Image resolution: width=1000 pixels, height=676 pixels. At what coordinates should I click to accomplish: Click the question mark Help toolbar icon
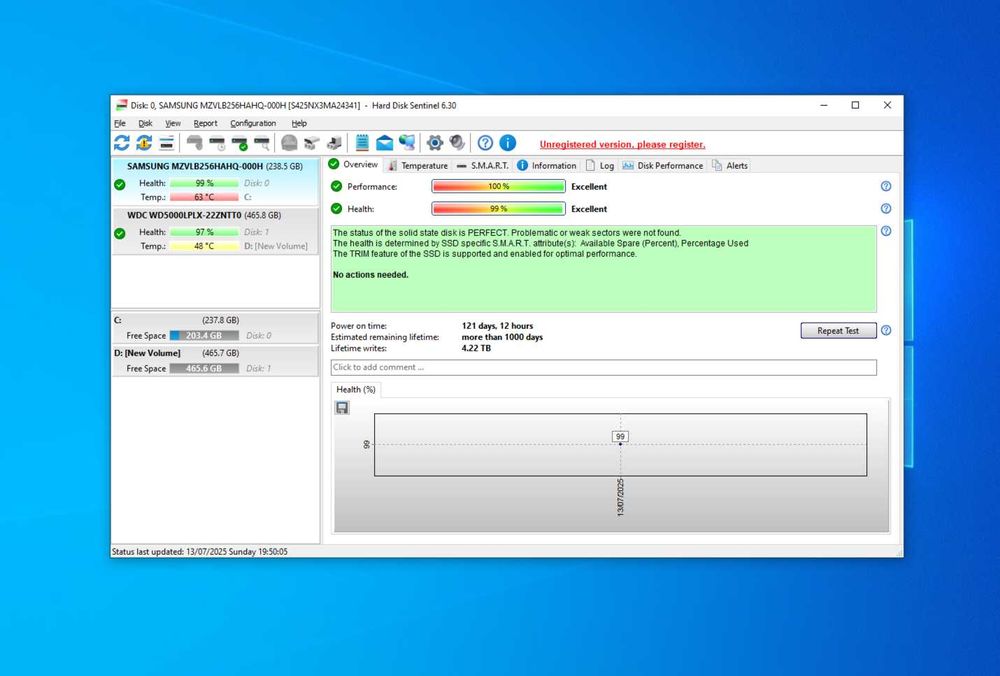485,143
